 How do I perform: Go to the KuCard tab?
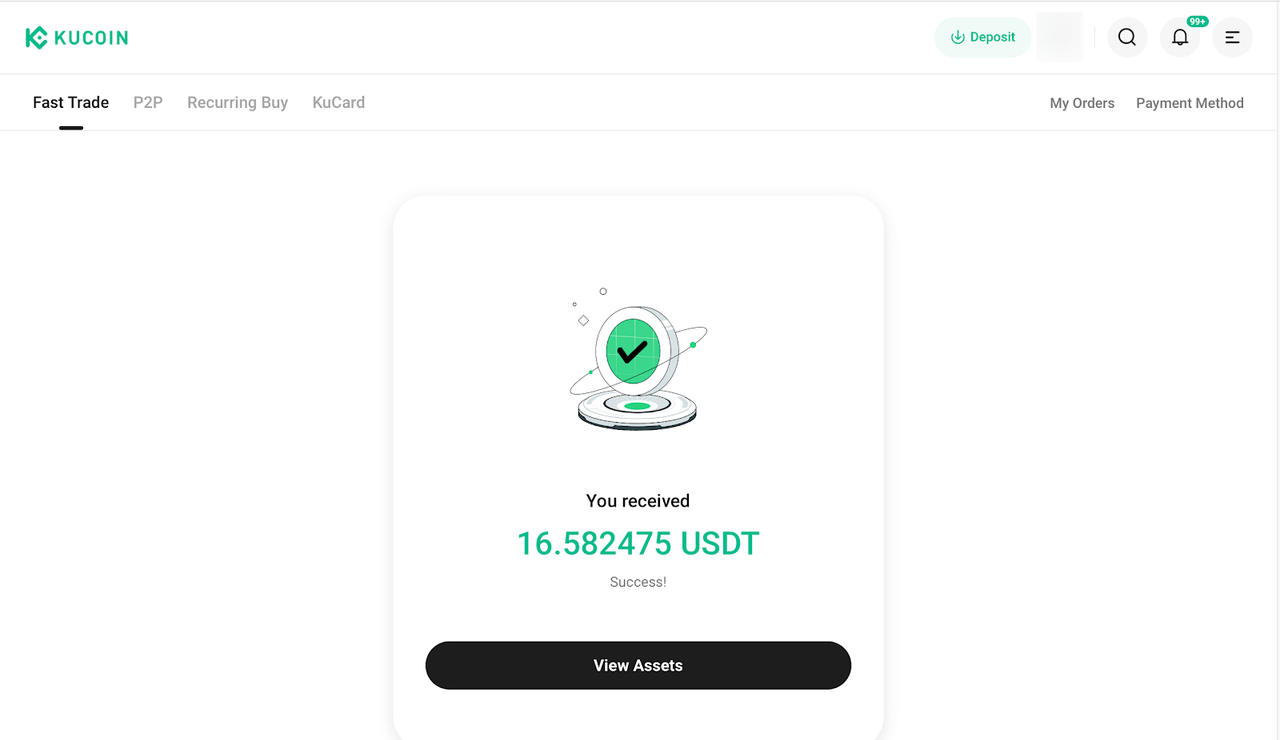click(338, 102)
